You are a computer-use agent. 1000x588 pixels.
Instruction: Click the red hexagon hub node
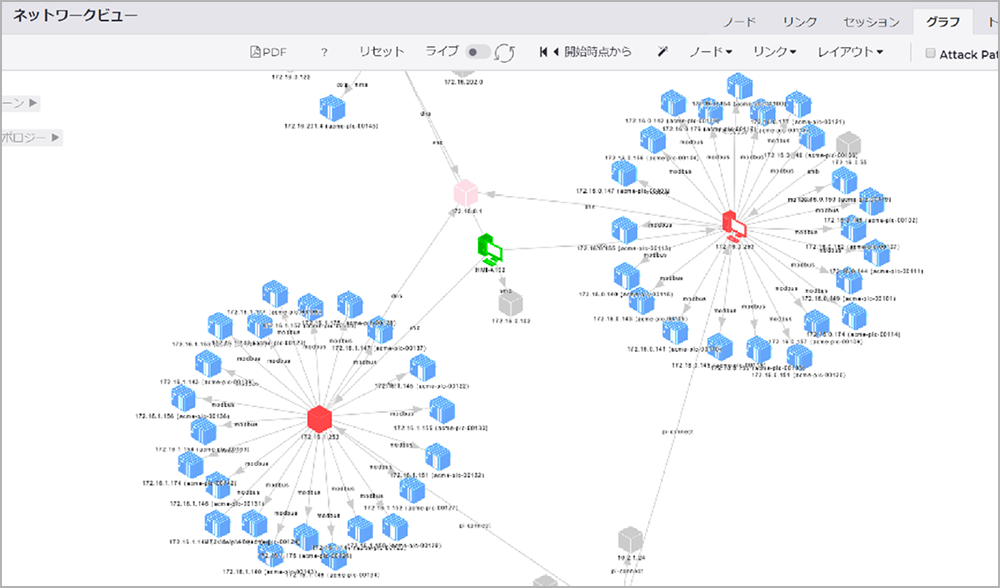[319, 417]
